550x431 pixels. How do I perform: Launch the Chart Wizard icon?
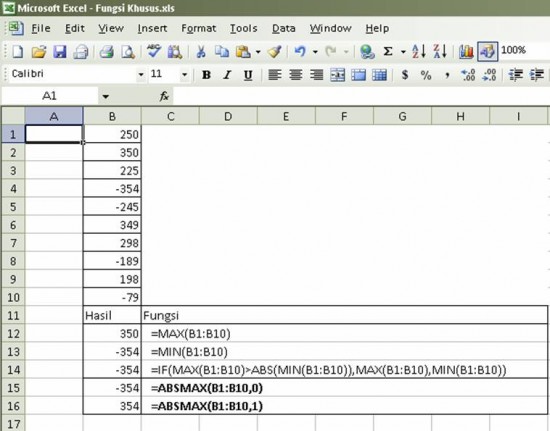coord(466,52)
